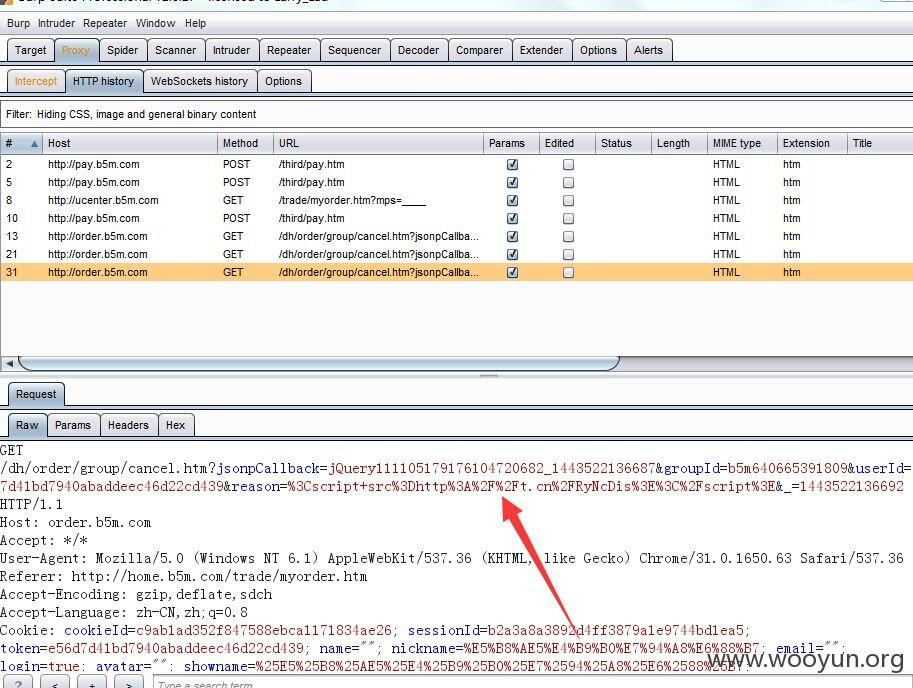Sort by the Length column header
Viewport: 913px width, 688px height.
678,143
